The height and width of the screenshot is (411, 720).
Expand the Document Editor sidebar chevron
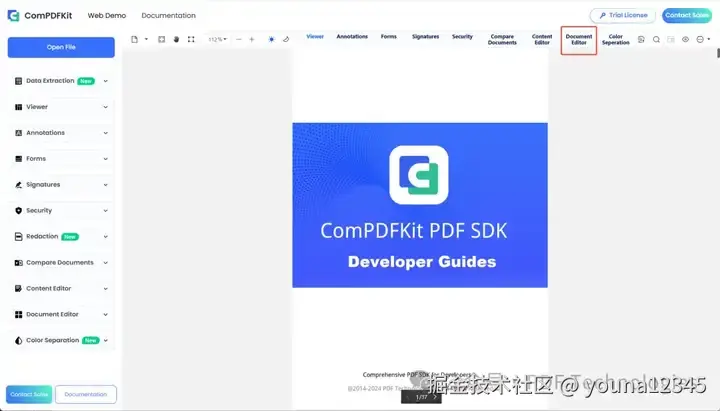pyautogui.click(x=106, y=315)
